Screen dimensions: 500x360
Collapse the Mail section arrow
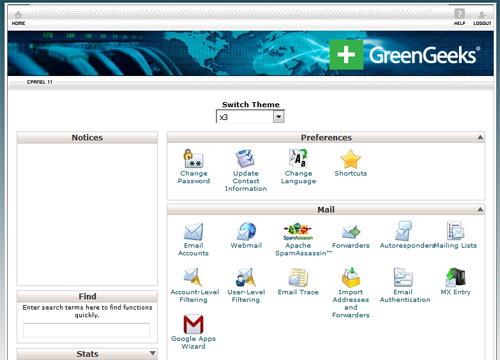click(x=480, y=209)
